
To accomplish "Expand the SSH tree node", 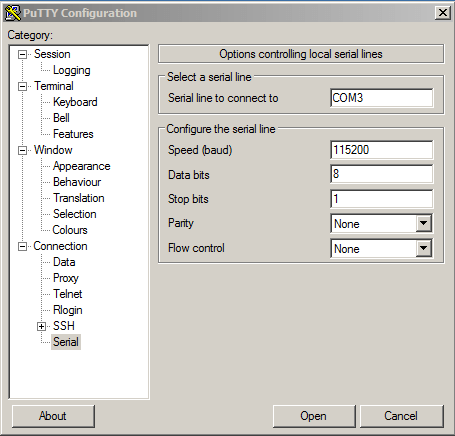I will (41, 326).
